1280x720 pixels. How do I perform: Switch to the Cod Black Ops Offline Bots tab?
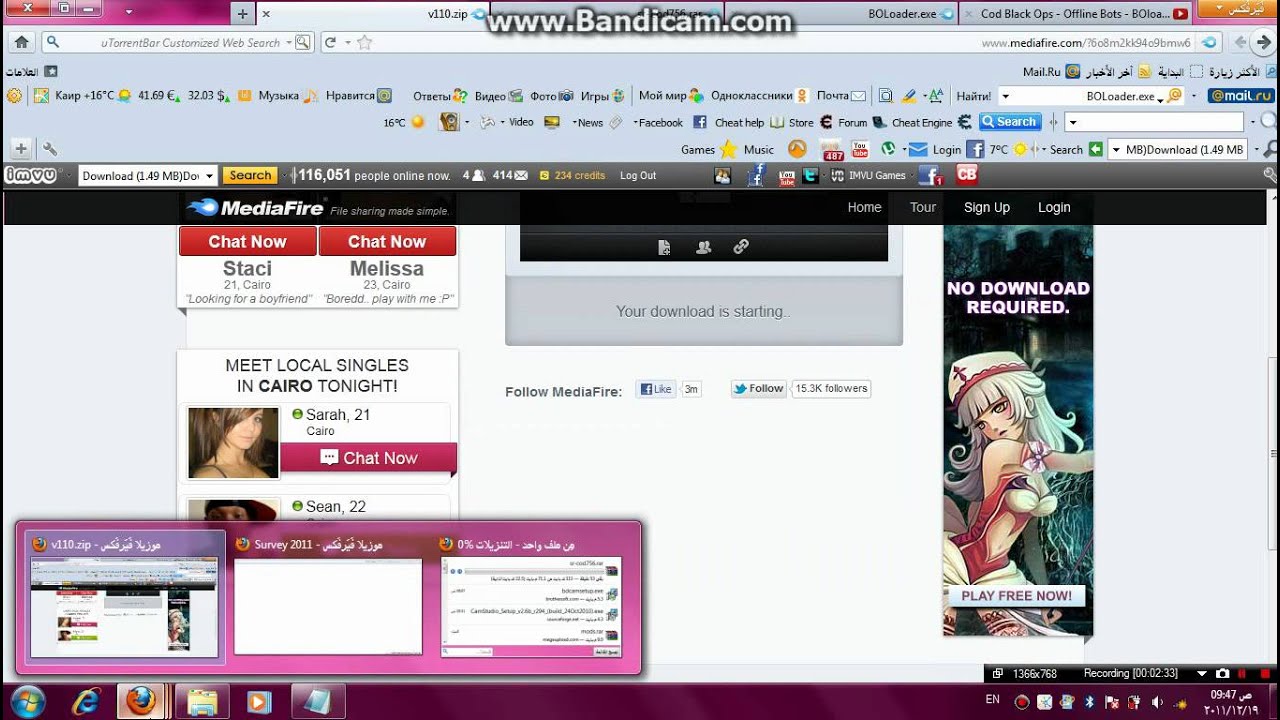(1075, 14)
